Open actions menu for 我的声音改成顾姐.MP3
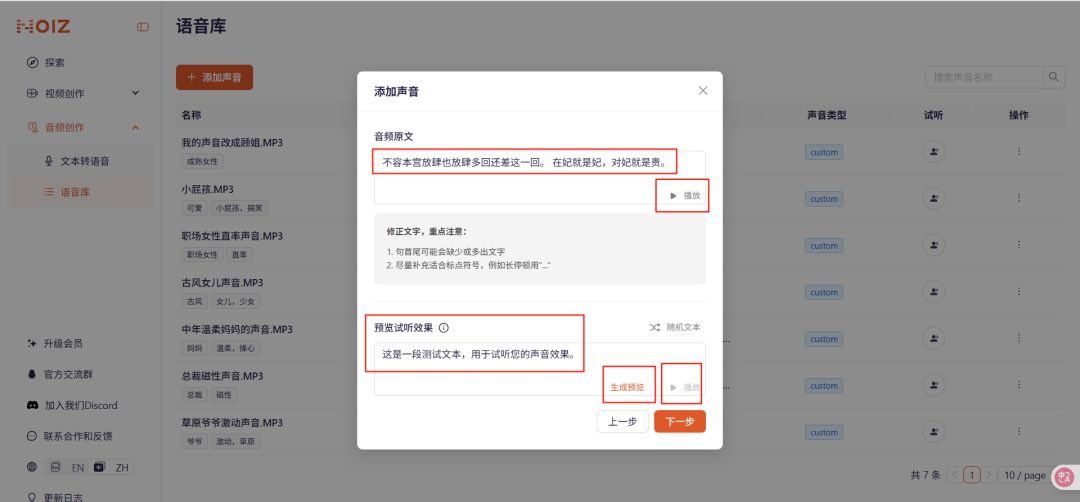Image resolution: width=1080 pixels, height=502 pixels. click(1019, 151)
